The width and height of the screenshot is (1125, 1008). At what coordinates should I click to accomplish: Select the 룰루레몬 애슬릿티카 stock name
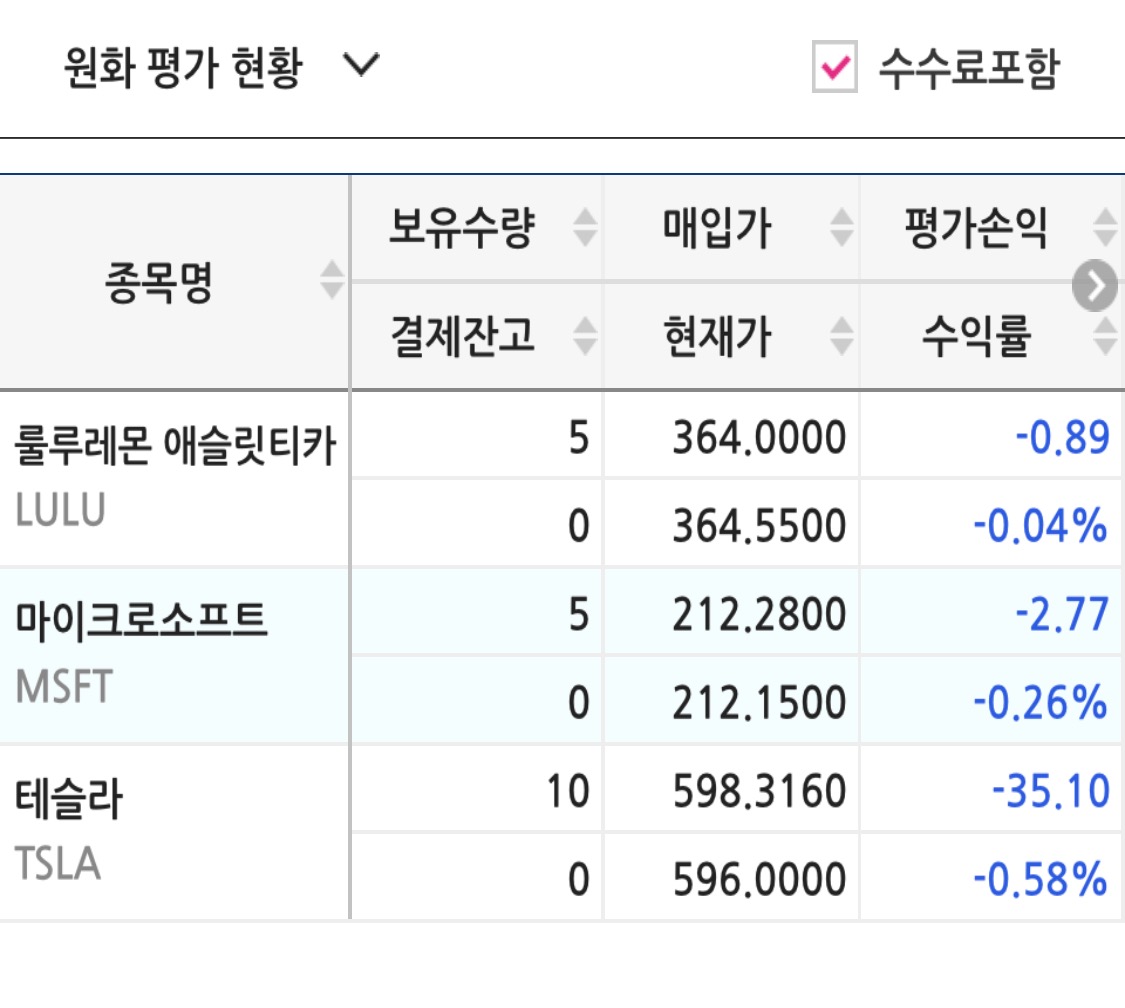(175, 445)
